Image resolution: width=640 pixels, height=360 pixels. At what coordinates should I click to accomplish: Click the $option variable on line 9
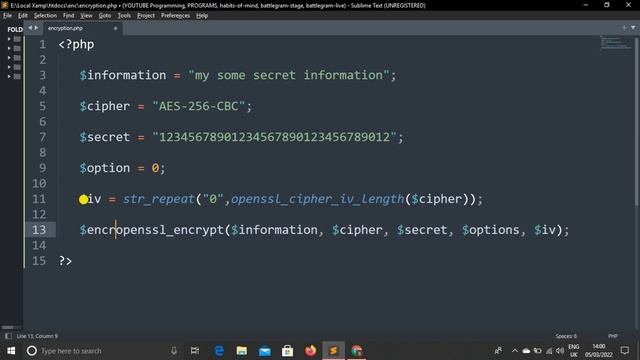104,168
